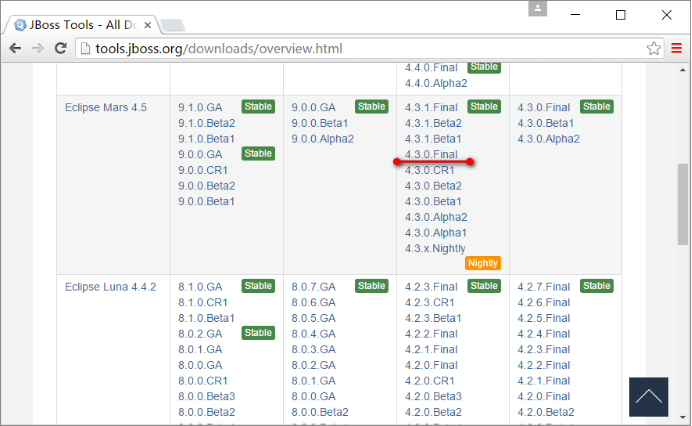Image resolution: width=692 pixels, height=426 pixels.
Task: Click the page info icon in address bar
Action: pyautogui.click(x=85, y=48)
